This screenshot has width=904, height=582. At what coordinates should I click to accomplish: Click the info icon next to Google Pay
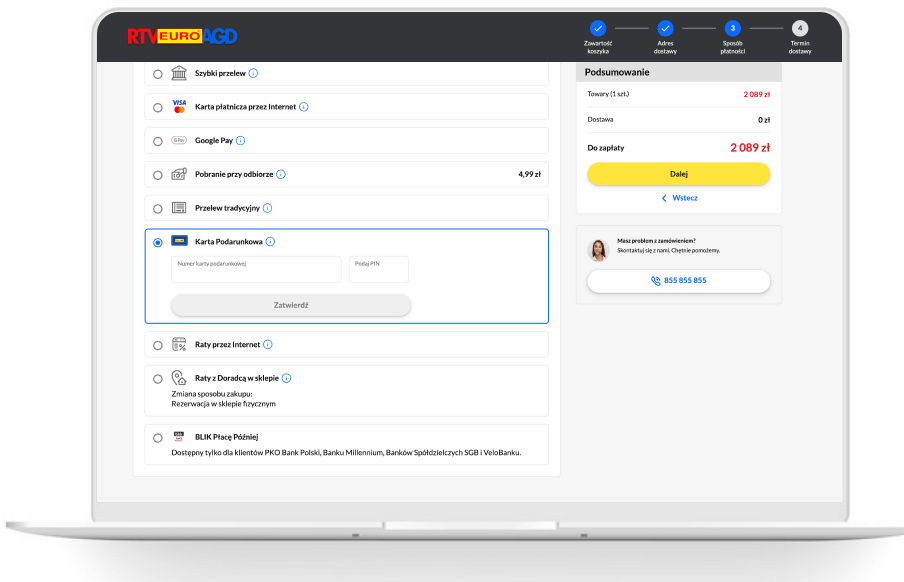coord(241,141)
